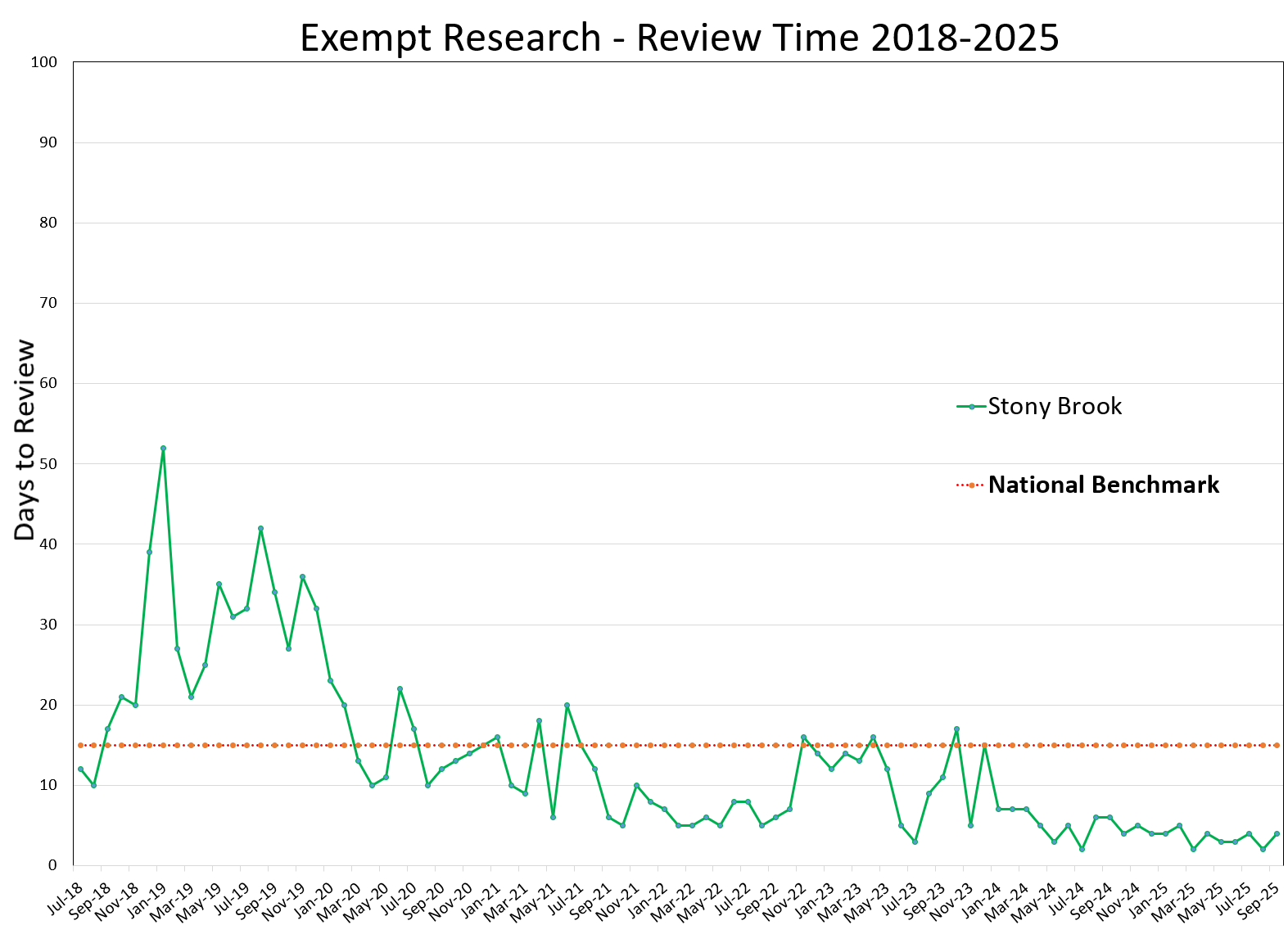The image size is (1288, 925).
Task: Click the green Stony Brook legend line marker
Action: [971, 407]
